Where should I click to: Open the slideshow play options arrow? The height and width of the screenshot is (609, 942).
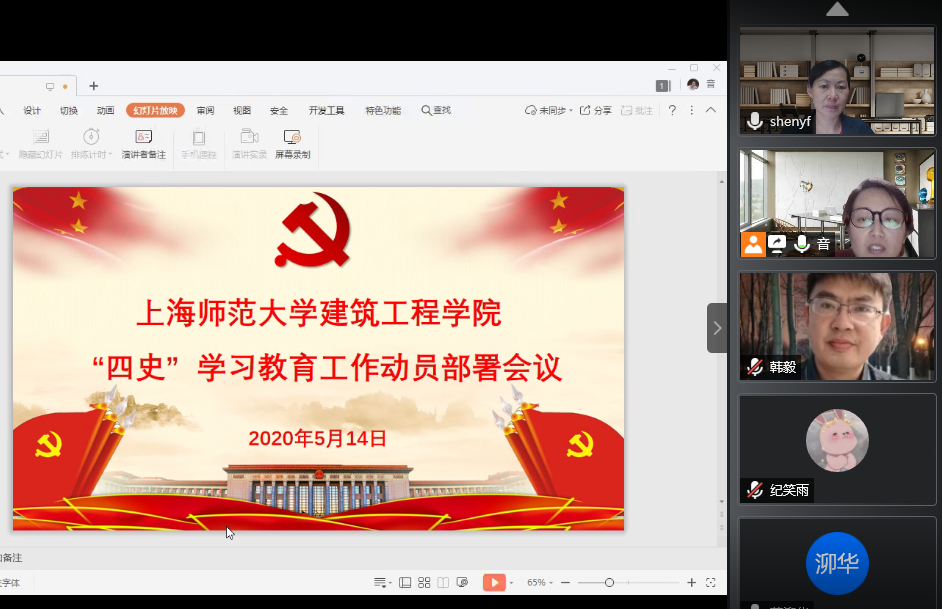[511, 583]
